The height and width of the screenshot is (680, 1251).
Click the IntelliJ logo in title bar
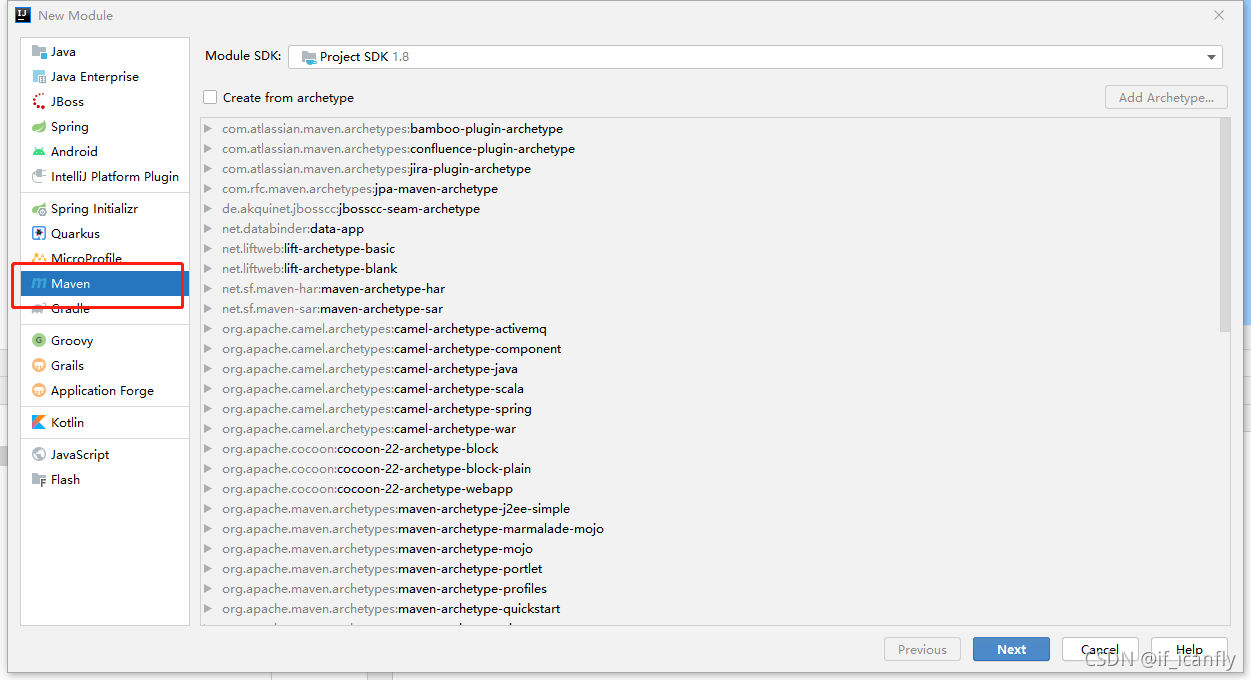click(23, 15)
